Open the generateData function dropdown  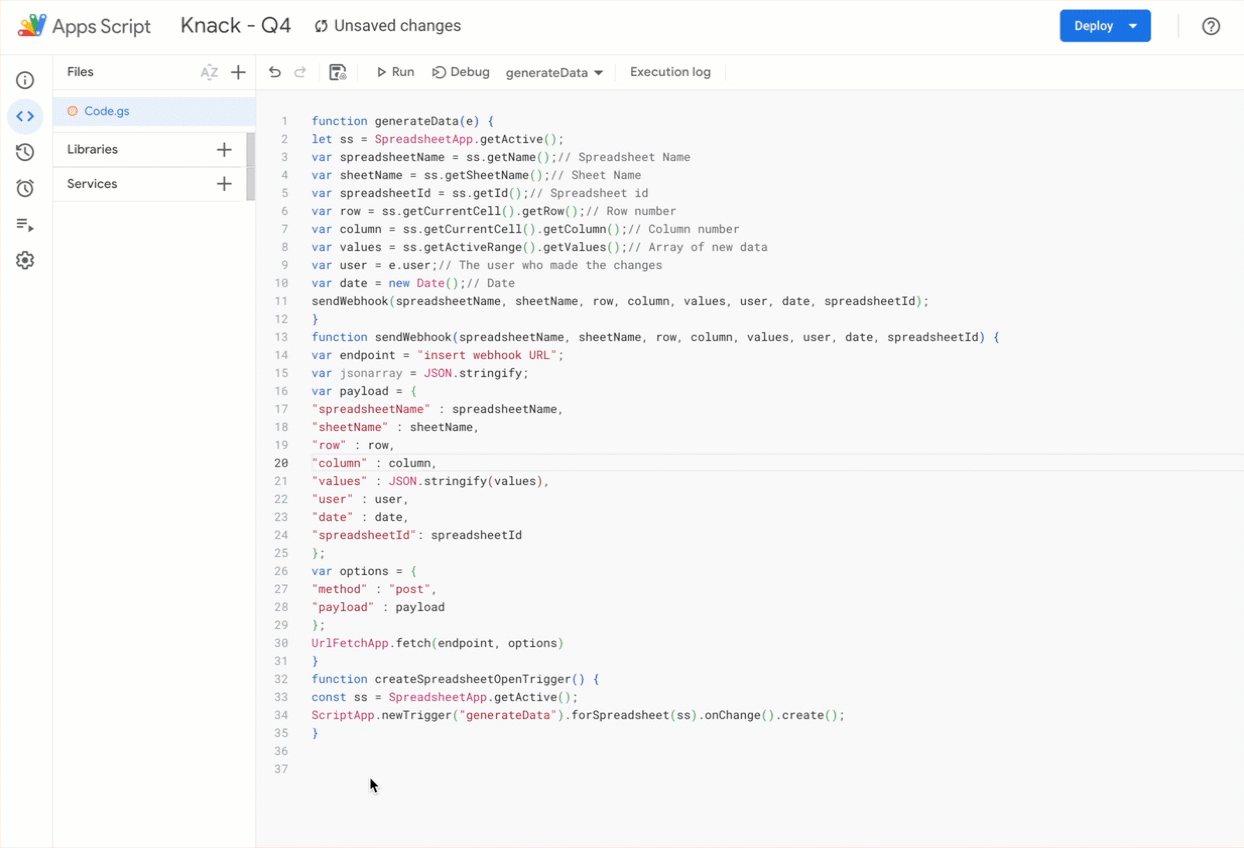(x=554, y=71)
